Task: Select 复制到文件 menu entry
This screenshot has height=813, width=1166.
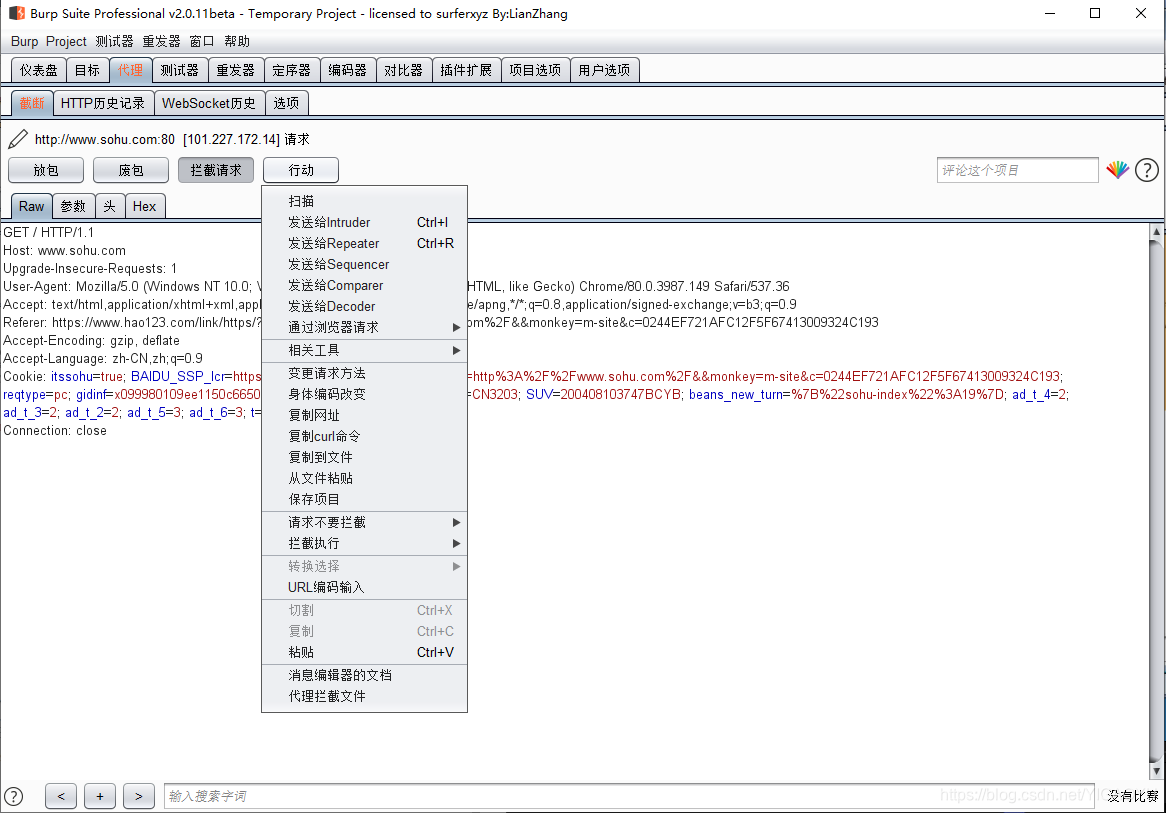Action: 364,457
